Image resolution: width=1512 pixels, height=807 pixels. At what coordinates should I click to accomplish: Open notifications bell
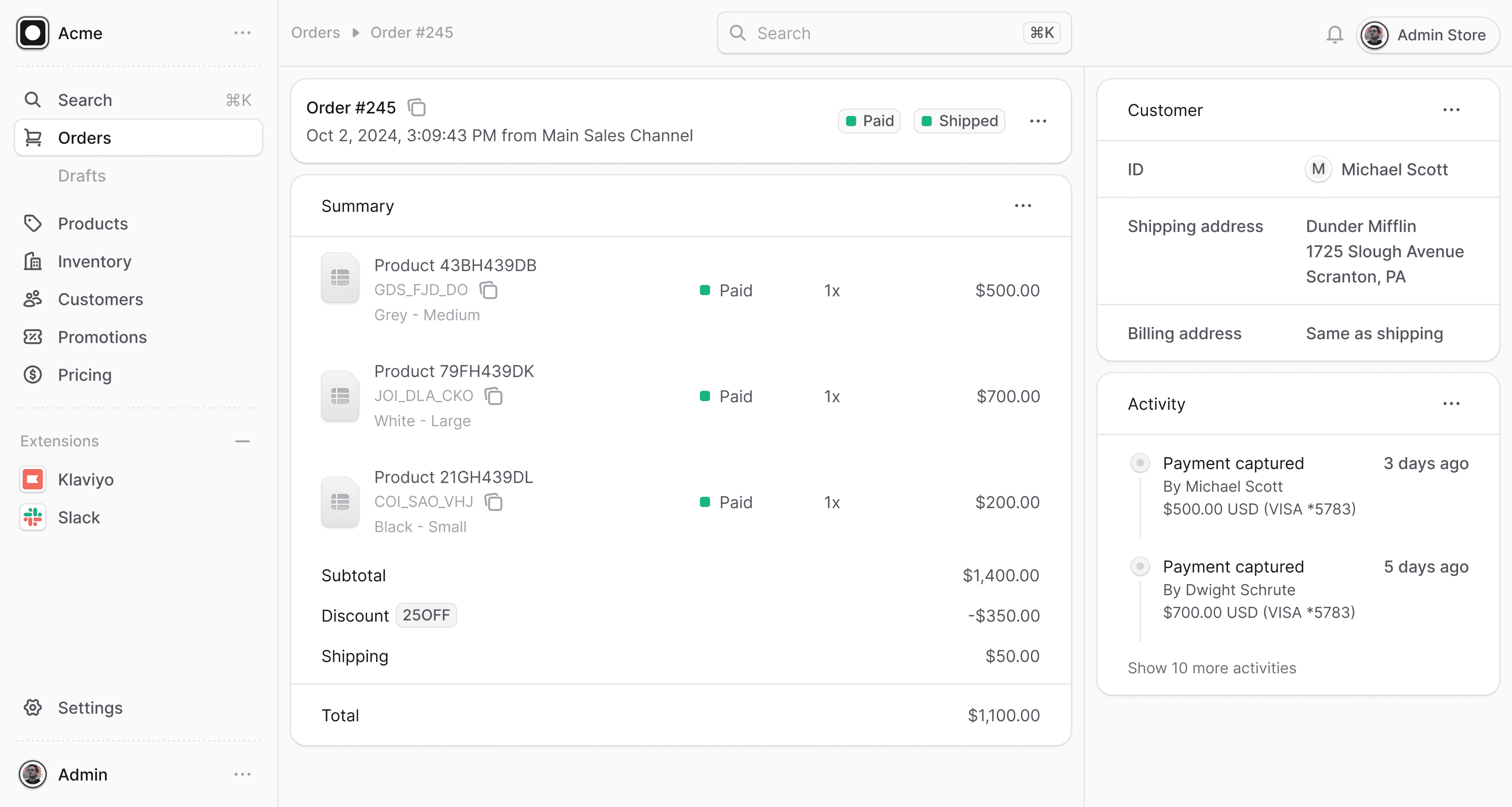pyautogui.click(x=1334, y=34)
